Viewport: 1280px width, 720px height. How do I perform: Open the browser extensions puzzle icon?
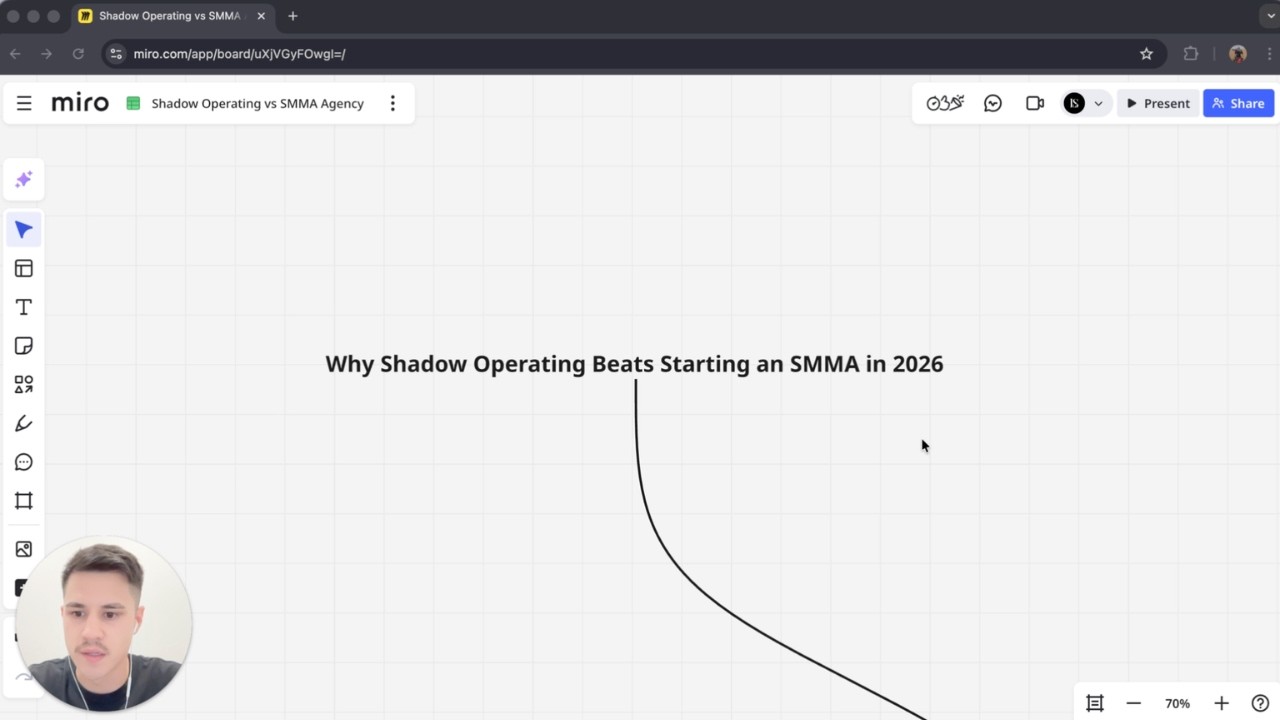(1190, 54)
